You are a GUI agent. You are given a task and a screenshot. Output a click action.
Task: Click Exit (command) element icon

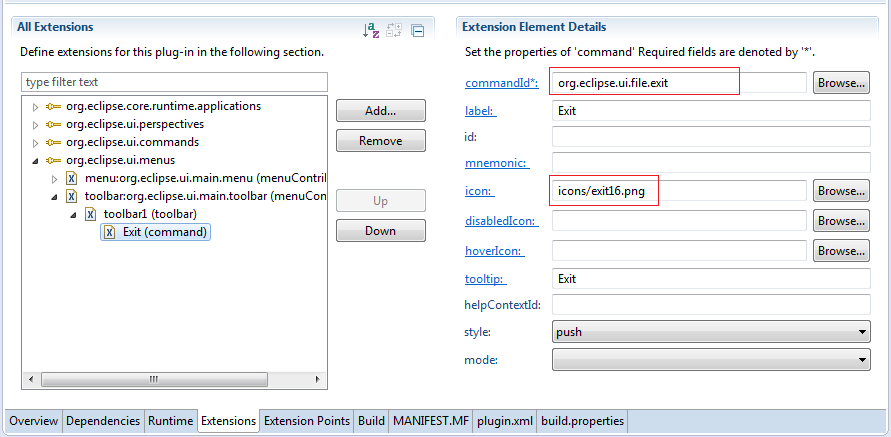point(109,232)
